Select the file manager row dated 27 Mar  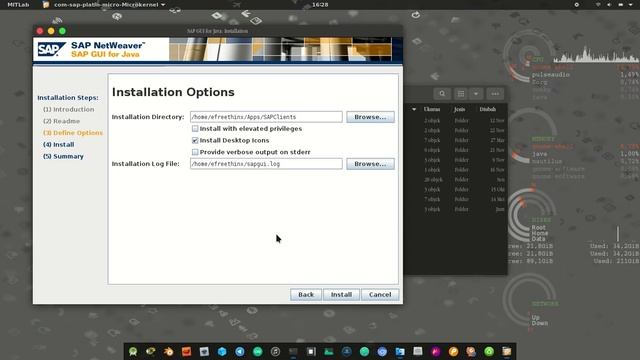pyautogui.click(x=456, y=140)
